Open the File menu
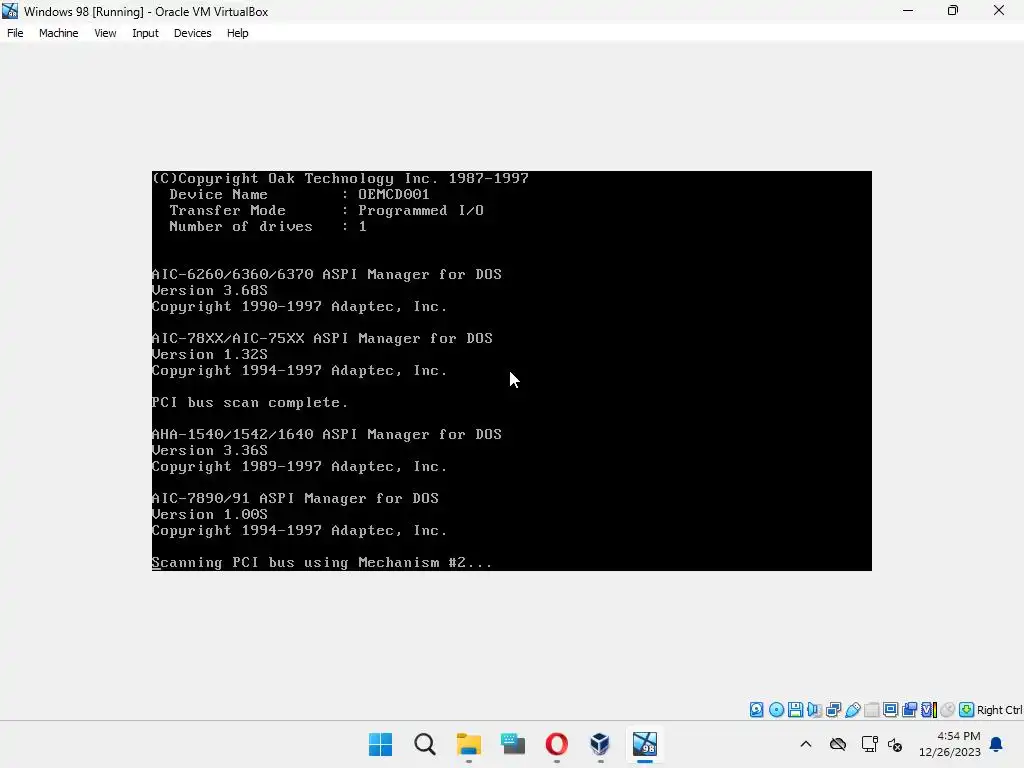This screenshot has height=768, width=1024. click(x=15, y=33)
